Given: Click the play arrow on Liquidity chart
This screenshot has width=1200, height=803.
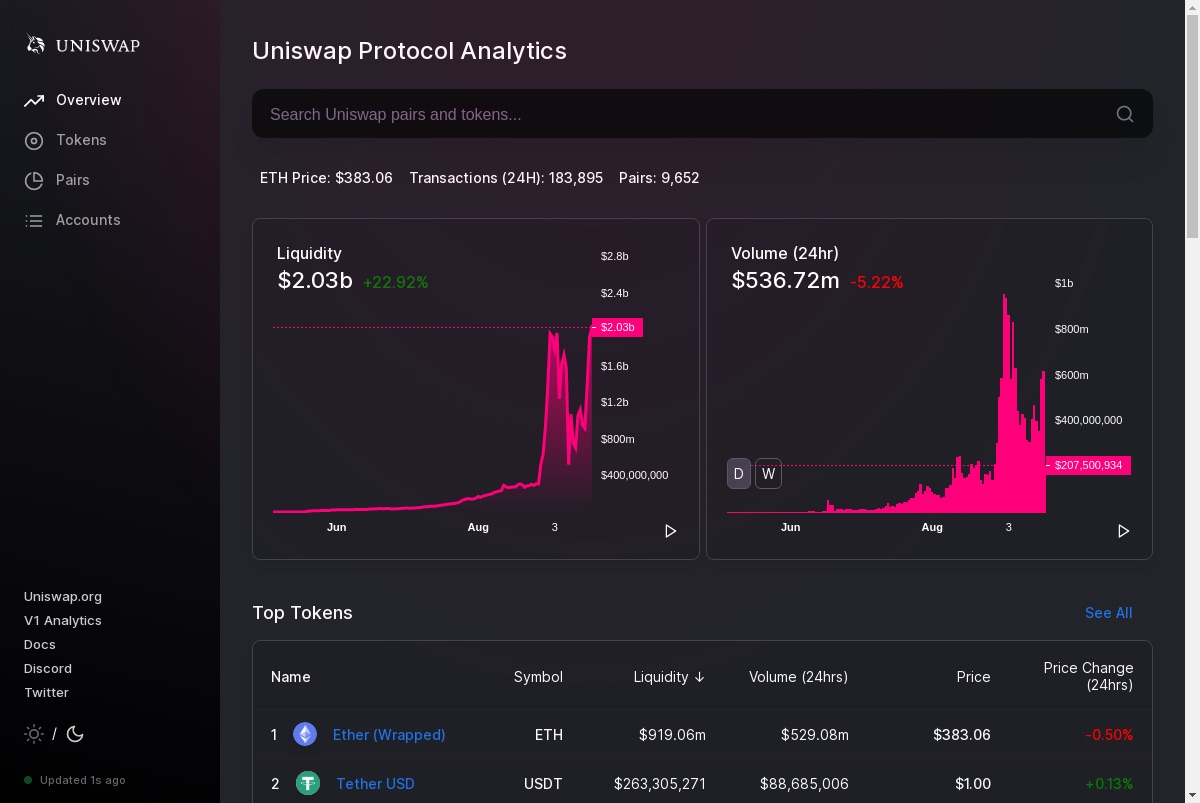Looking at the screenshot, I should [x=670, y=531].
